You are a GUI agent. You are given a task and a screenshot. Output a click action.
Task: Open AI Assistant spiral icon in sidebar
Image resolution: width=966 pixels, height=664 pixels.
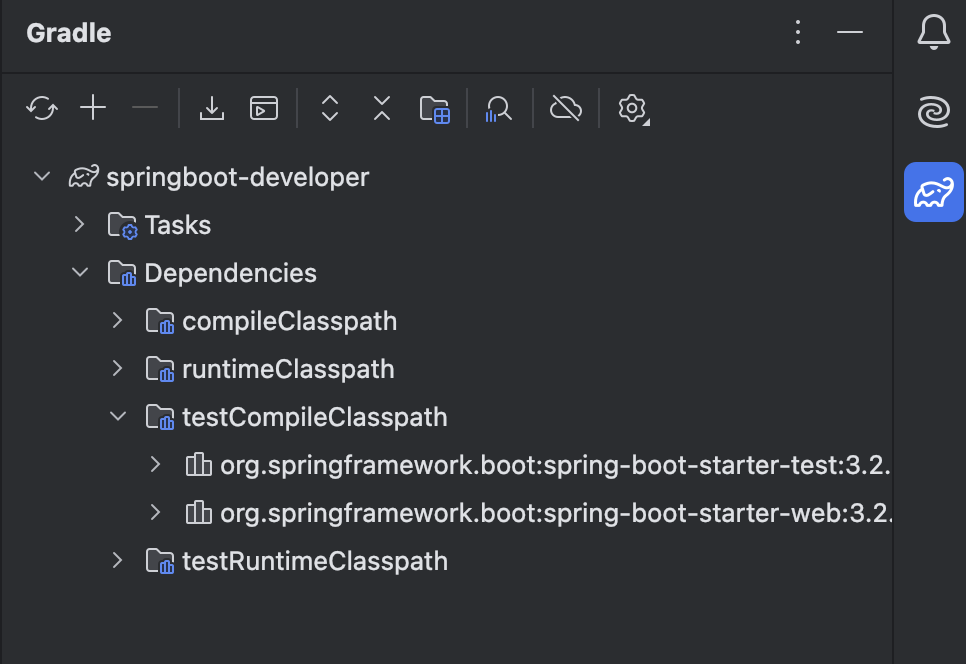click(934, 112)
